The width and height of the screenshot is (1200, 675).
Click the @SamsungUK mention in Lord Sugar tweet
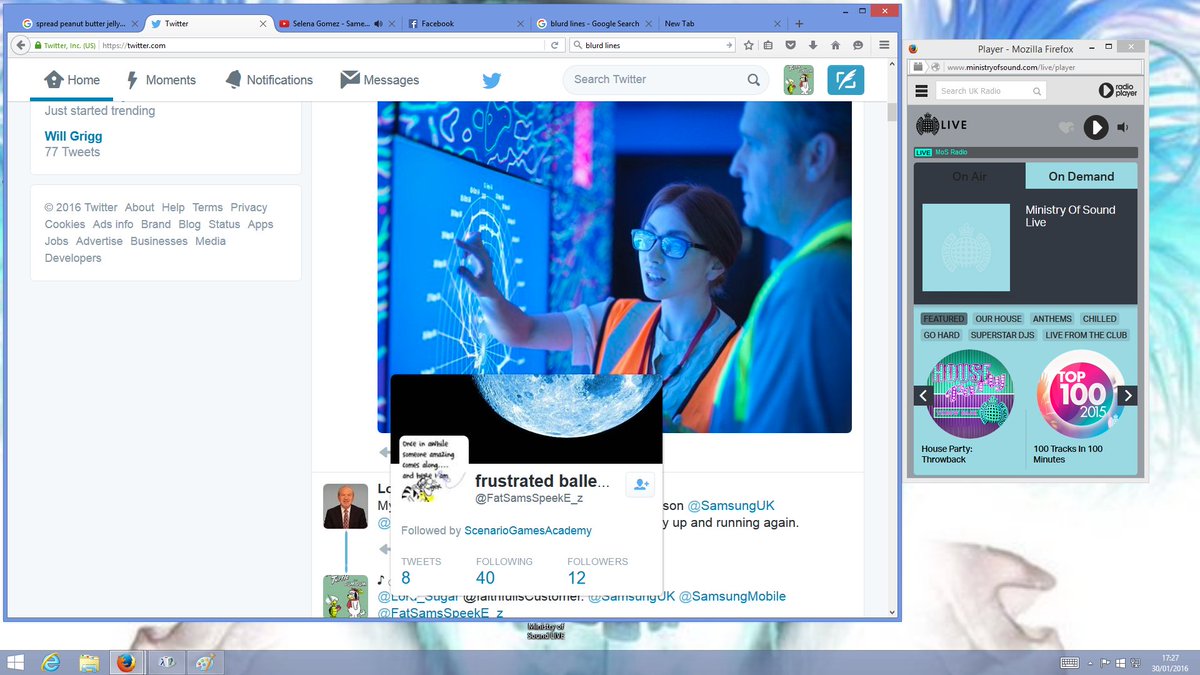tap(730, 506)
